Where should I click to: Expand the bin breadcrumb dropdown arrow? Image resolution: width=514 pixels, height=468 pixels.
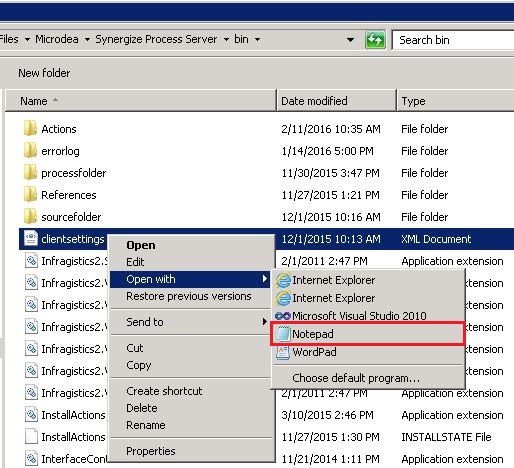257,40
